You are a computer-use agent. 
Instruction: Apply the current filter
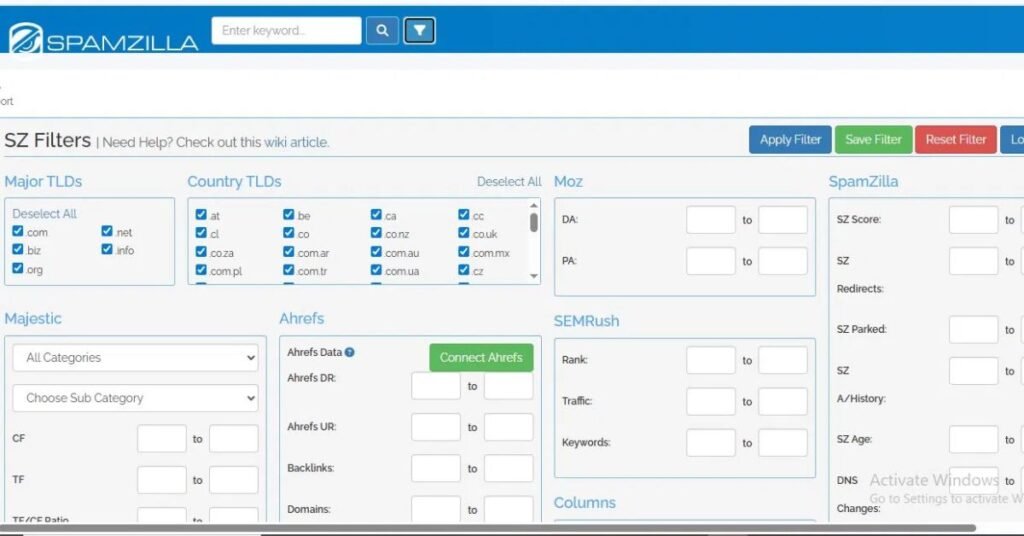pyautogui.click(x=790, y=140)
